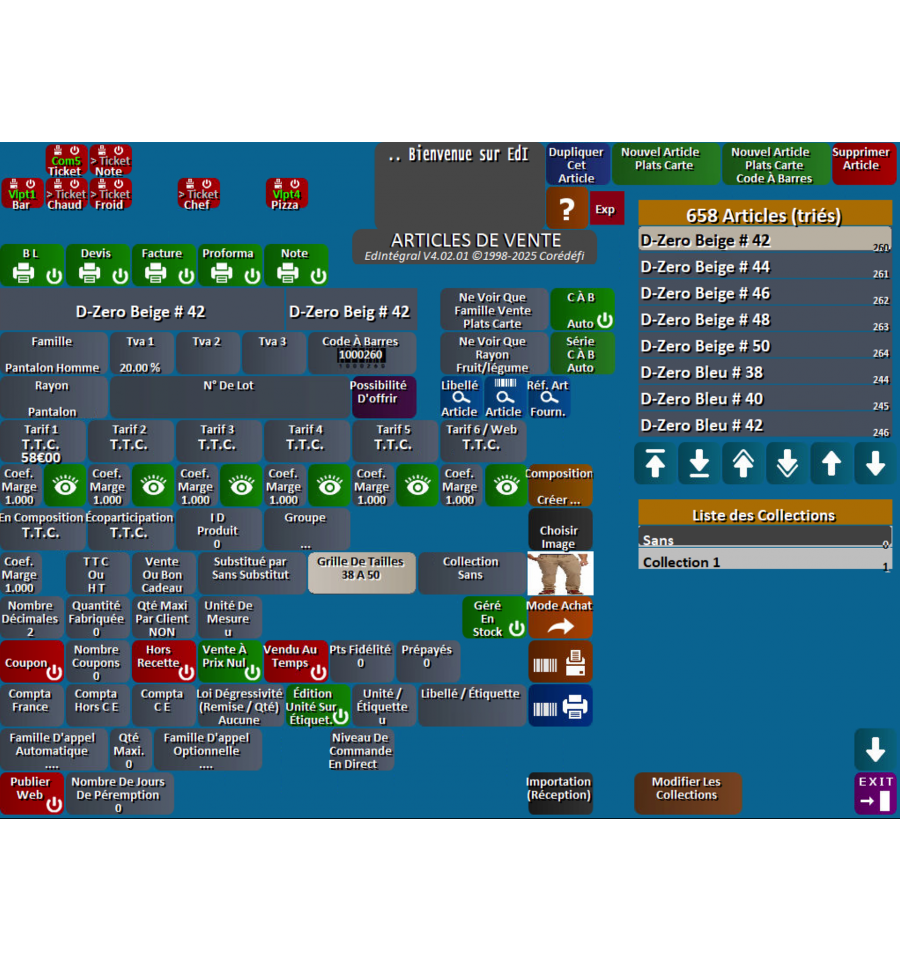900x962 pixels.
Task: Open the Famille Pantalon Homme selector
Action: (x=52, y=354)
